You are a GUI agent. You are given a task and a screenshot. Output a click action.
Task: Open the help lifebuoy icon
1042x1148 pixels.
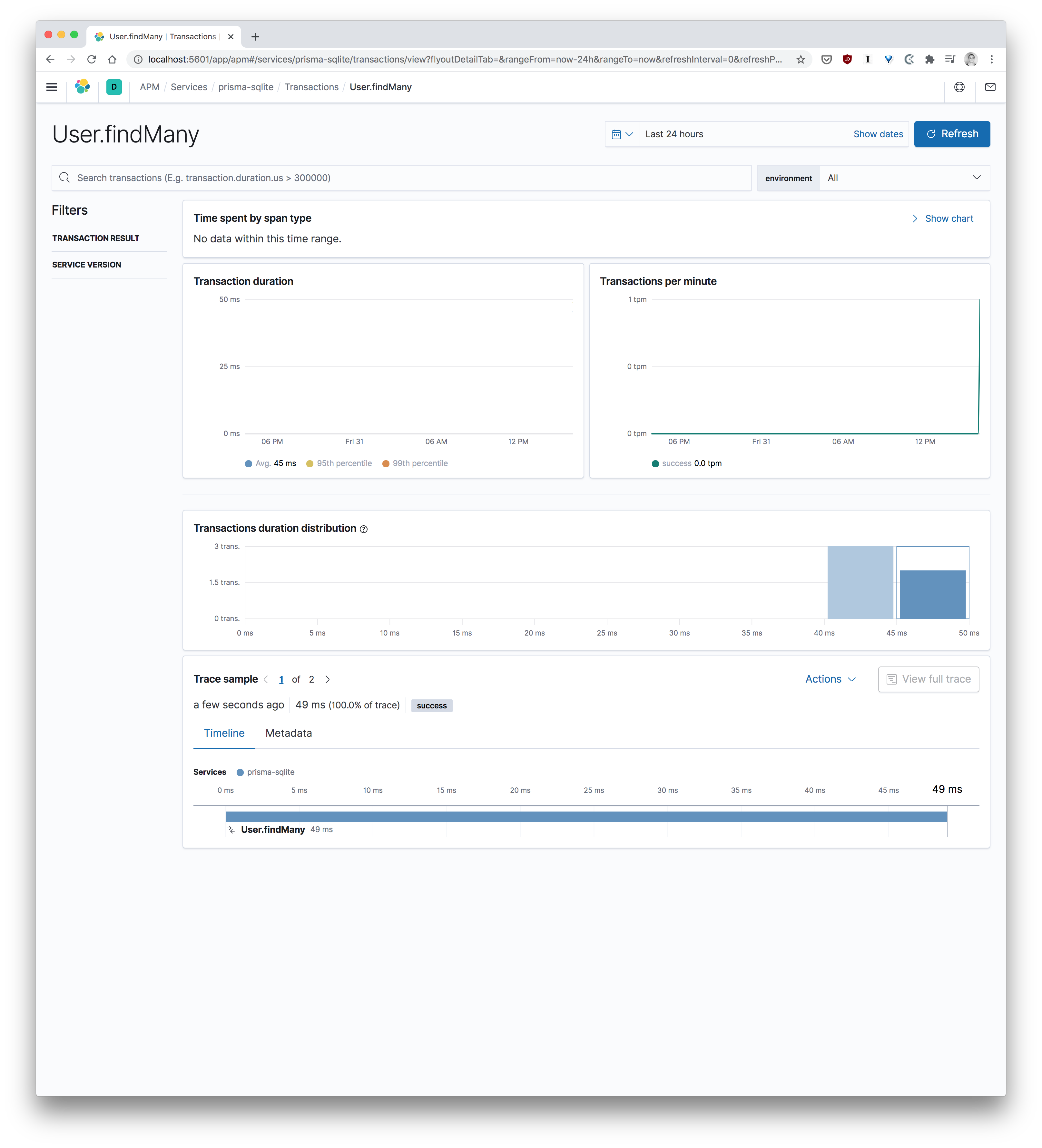click(959, 87)
